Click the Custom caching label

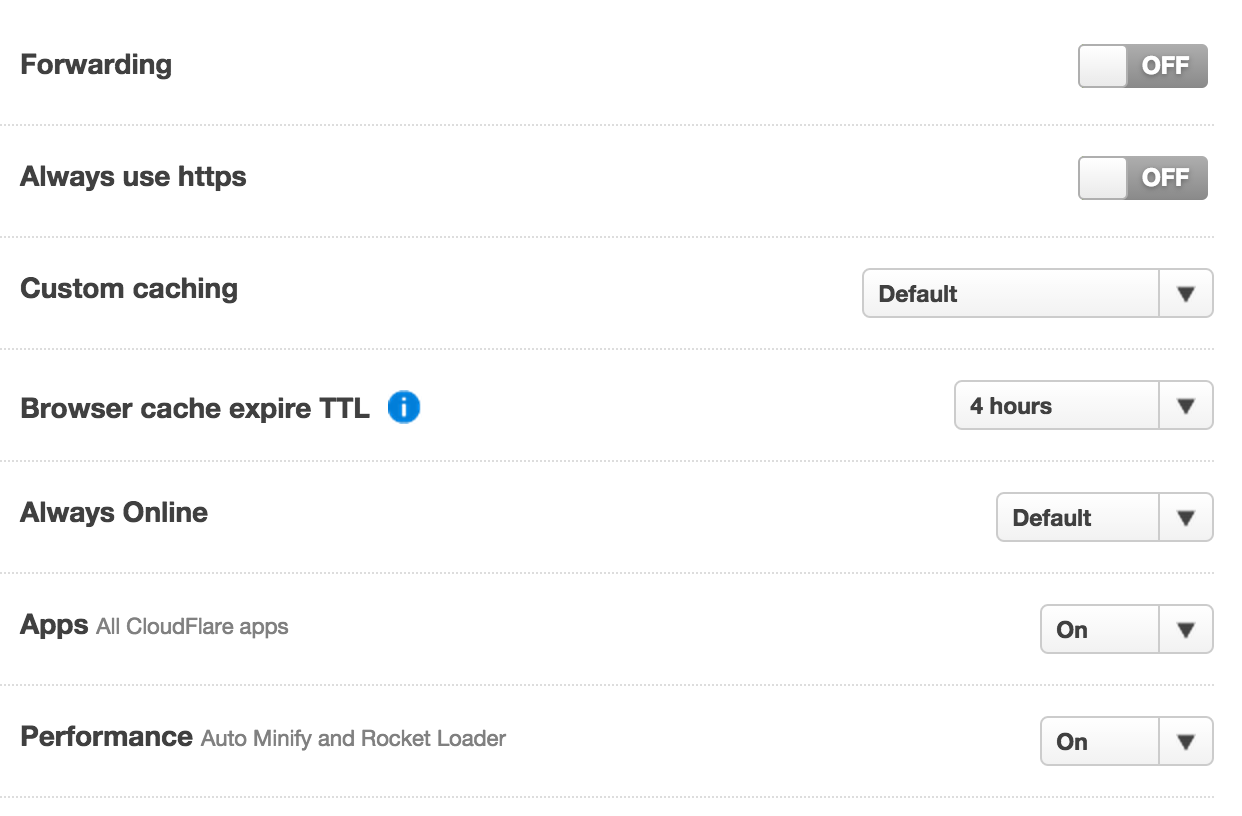point(129,289)
